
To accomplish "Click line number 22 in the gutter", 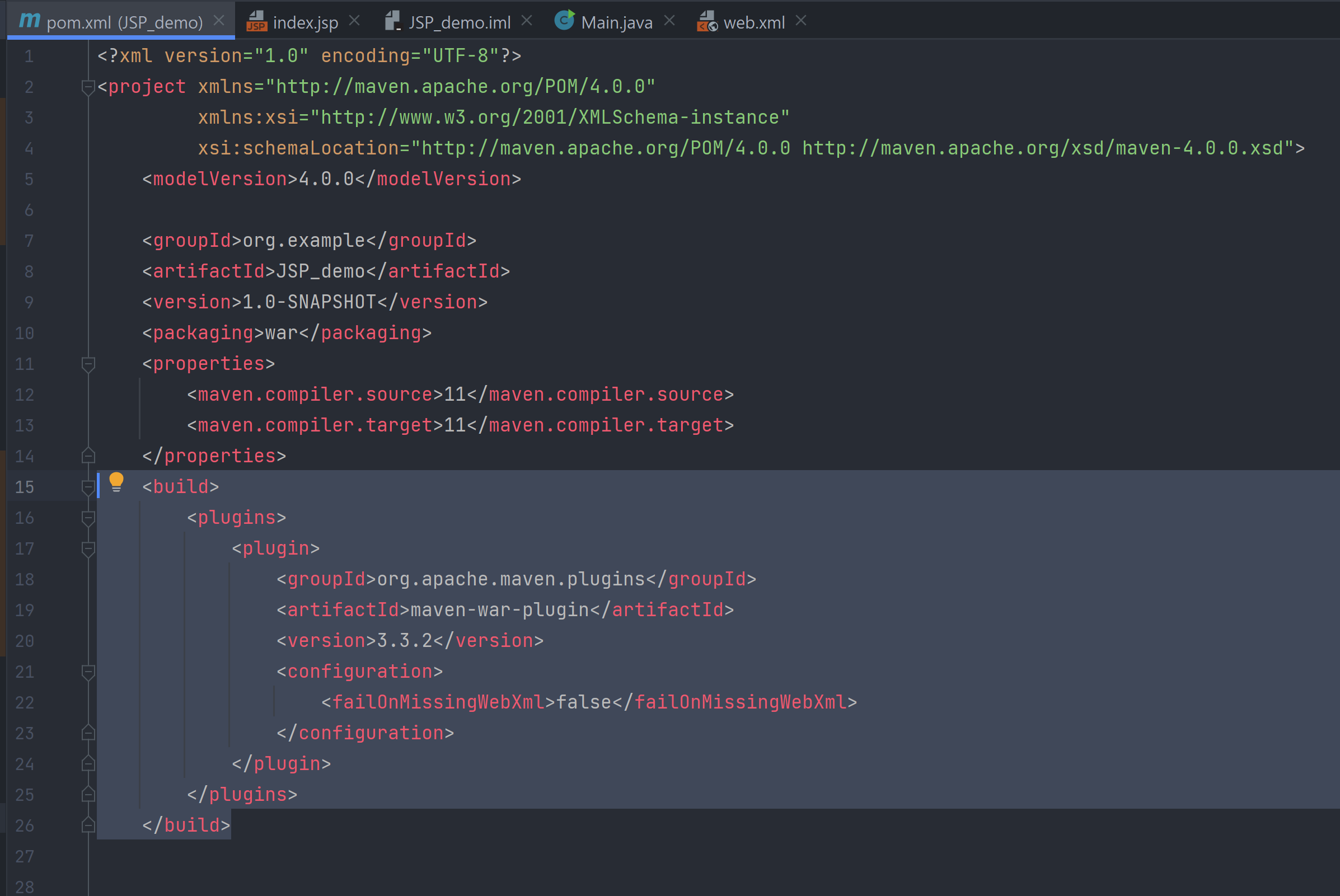I will pos(25,703).
